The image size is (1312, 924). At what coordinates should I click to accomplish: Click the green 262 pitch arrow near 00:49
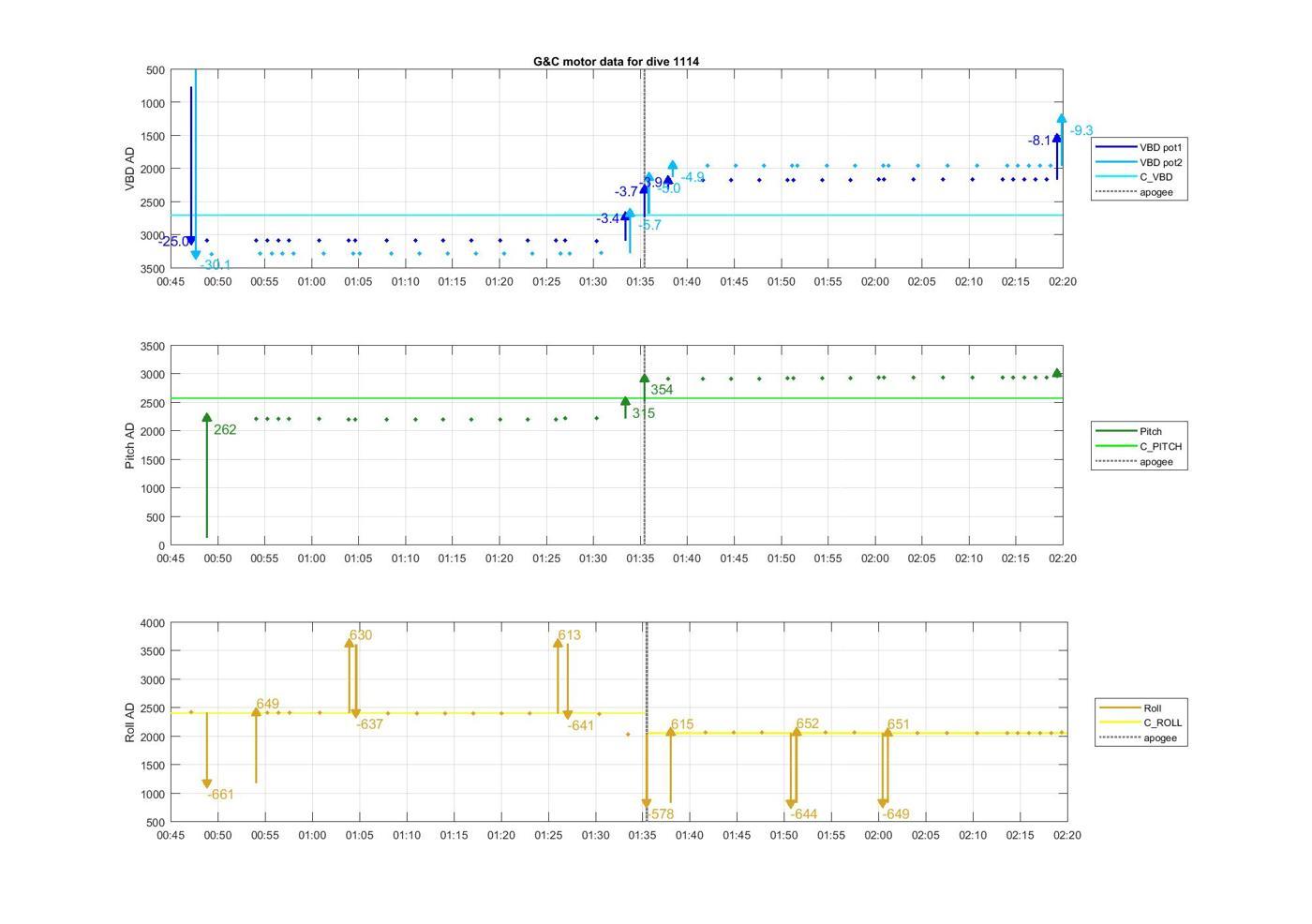click(207, 476)
